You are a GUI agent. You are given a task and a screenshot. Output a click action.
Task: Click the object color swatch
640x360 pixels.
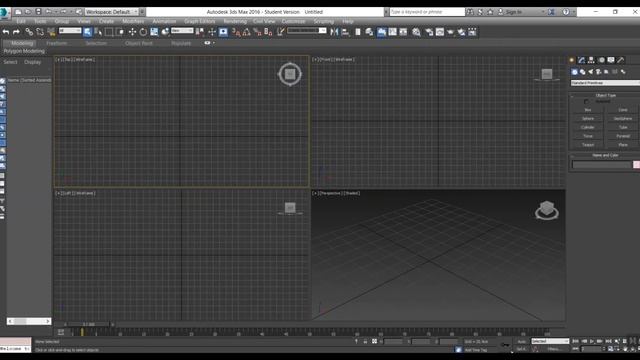636,164
